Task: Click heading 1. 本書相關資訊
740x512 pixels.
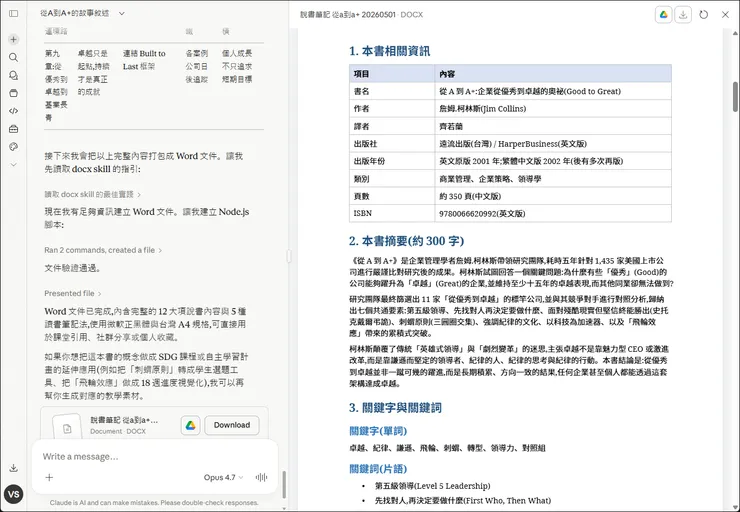Action: click(x=389, y=51)
